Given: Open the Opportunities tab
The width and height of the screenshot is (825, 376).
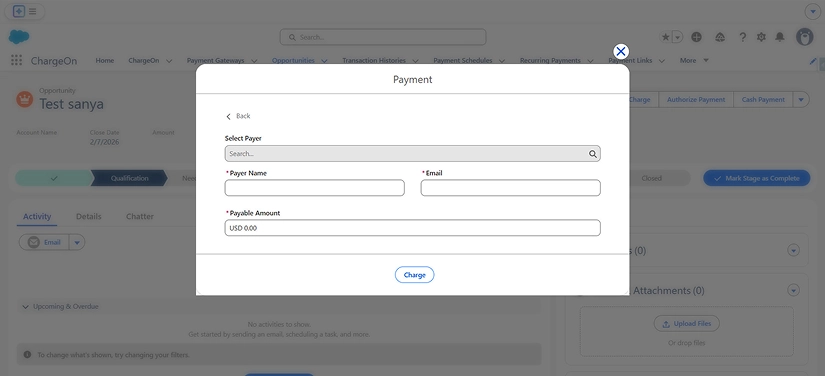Looking at the screenshot, I should click(x=293, y=60).
